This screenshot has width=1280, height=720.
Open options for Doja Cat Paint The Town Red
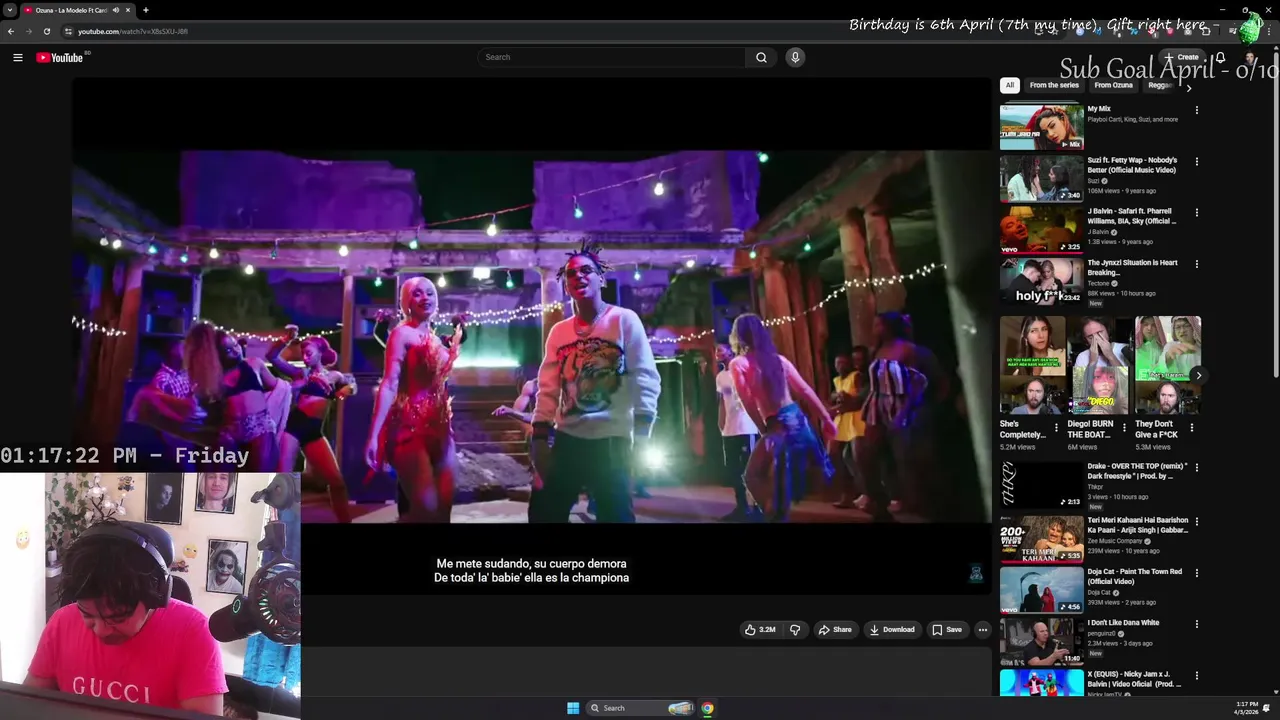(1196, 573)
